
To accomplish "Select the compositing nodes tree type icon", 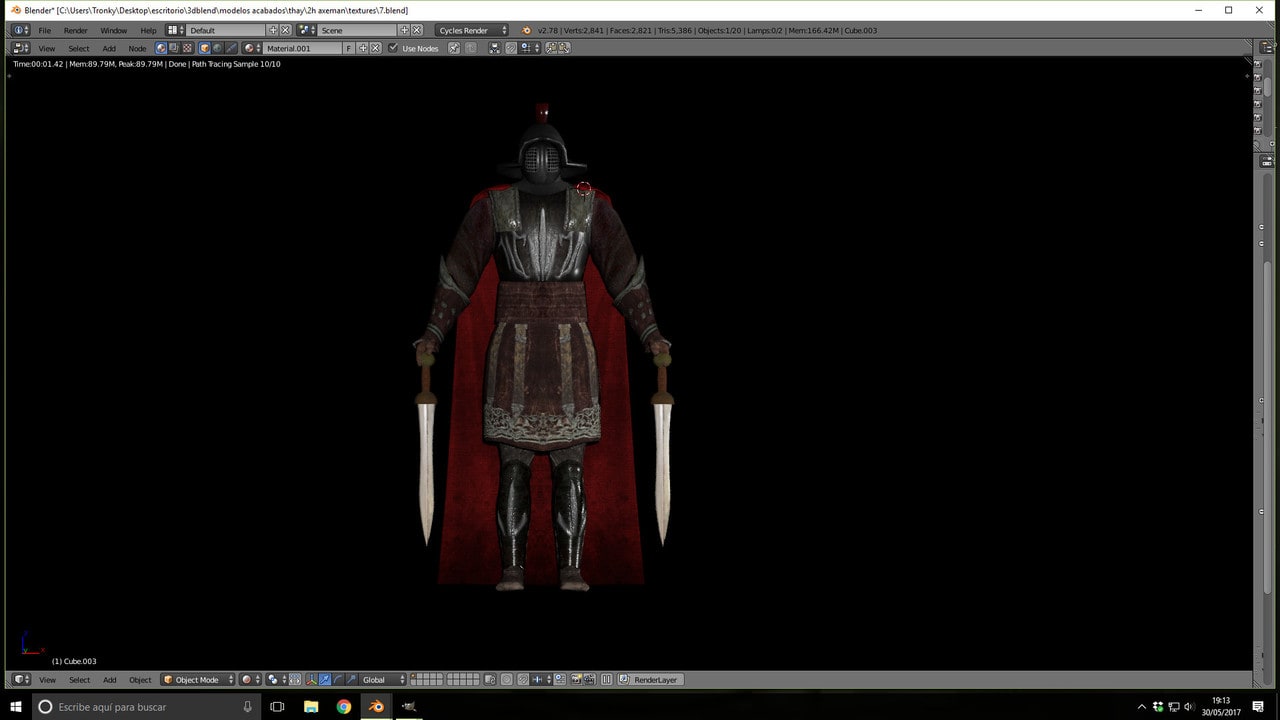I will (x=174, y=48).
